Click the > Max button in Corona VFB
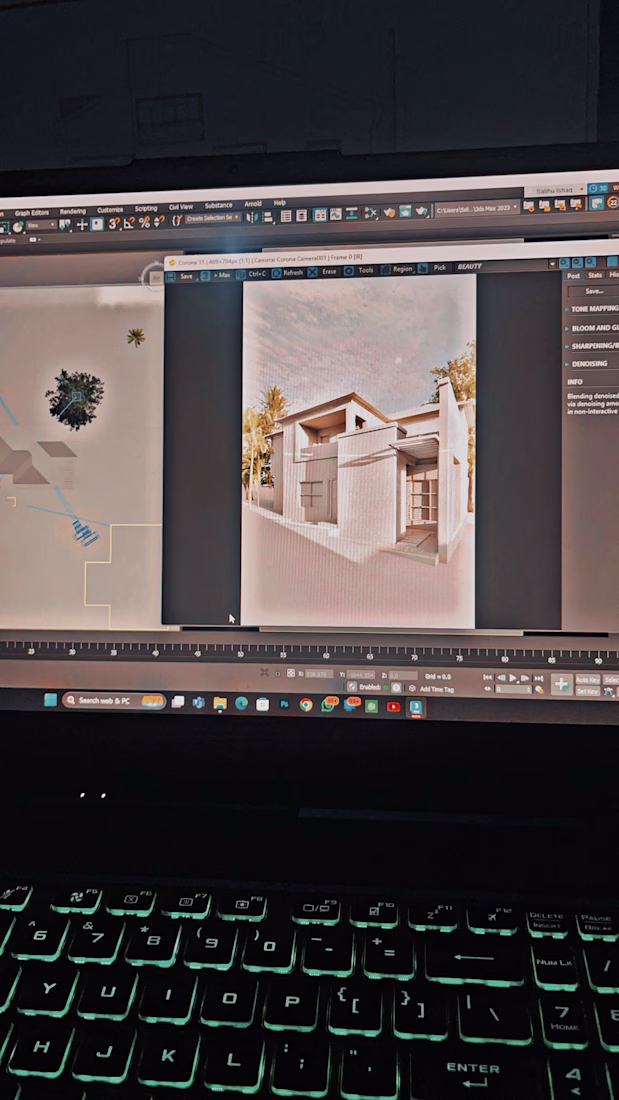 (216, 275)
